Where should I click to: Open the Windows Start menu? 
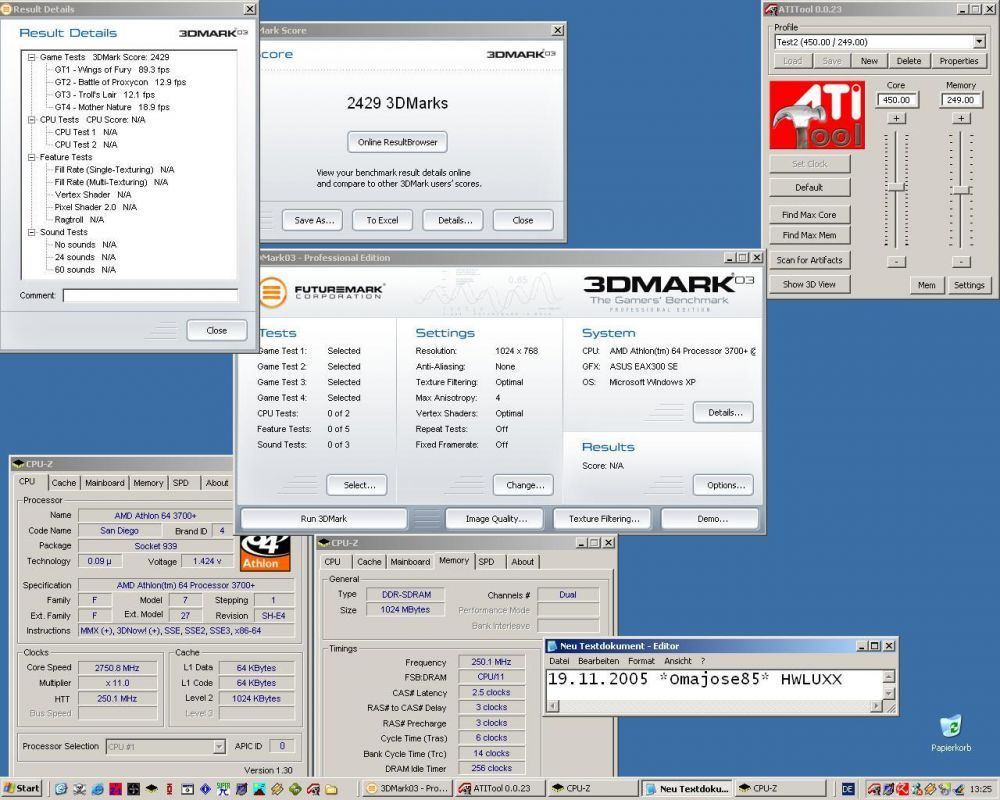click(x=22, y=789)
